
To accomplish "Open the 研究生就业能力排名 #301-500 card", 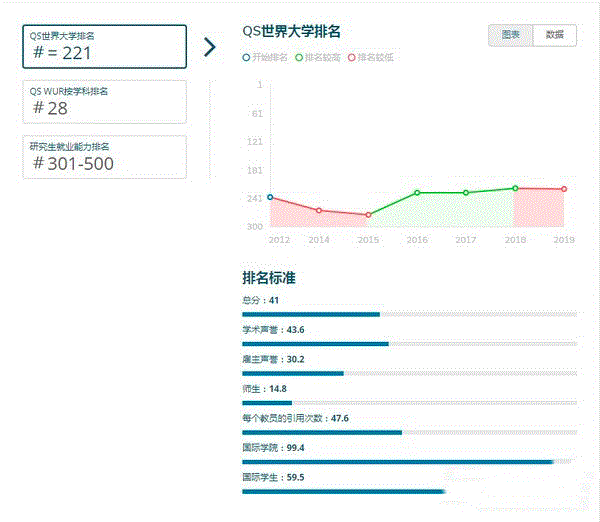I will tap(104, 157).
